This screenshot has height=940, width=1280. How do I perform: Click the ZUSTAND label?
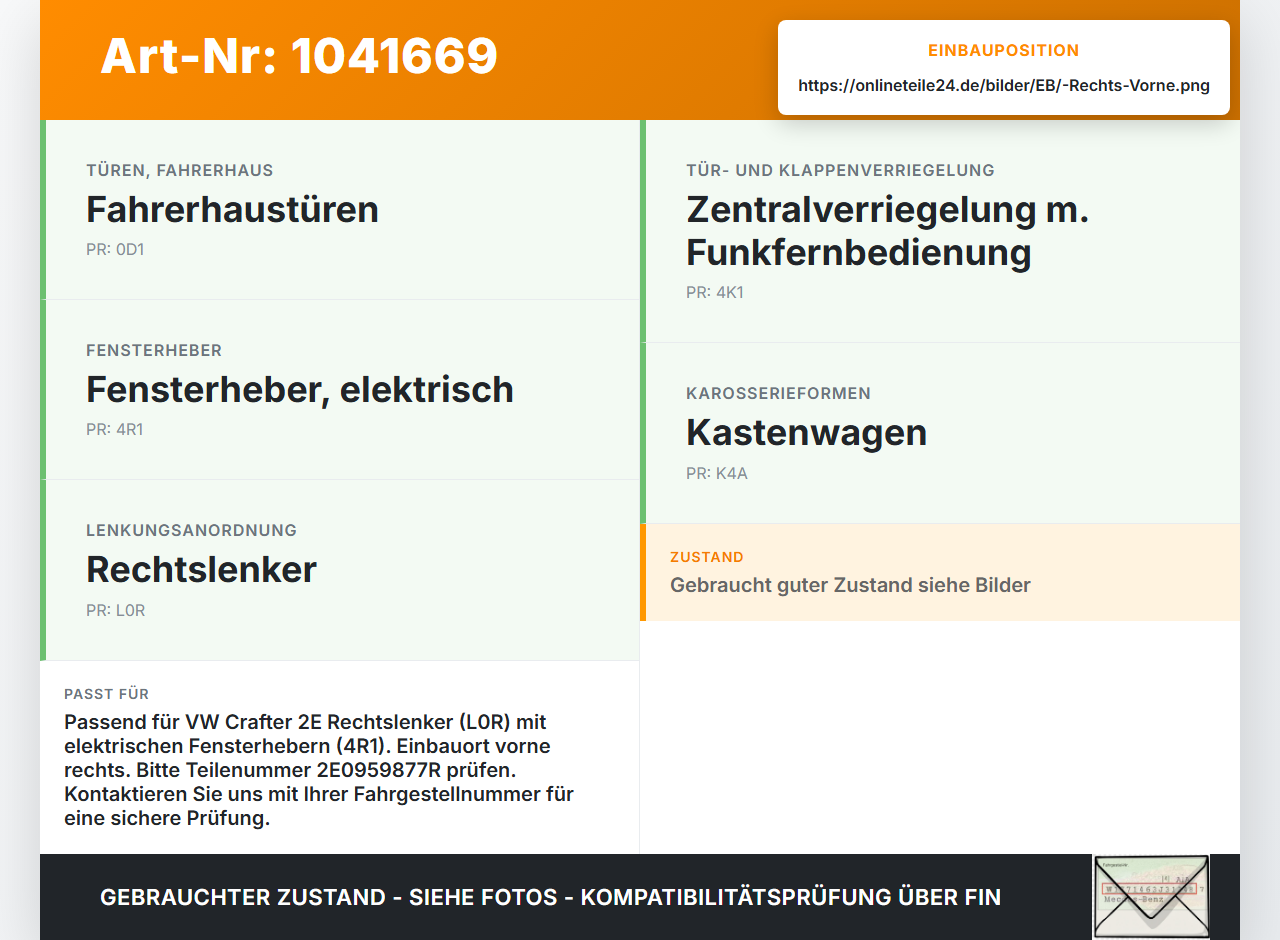[x=707, y=557]
